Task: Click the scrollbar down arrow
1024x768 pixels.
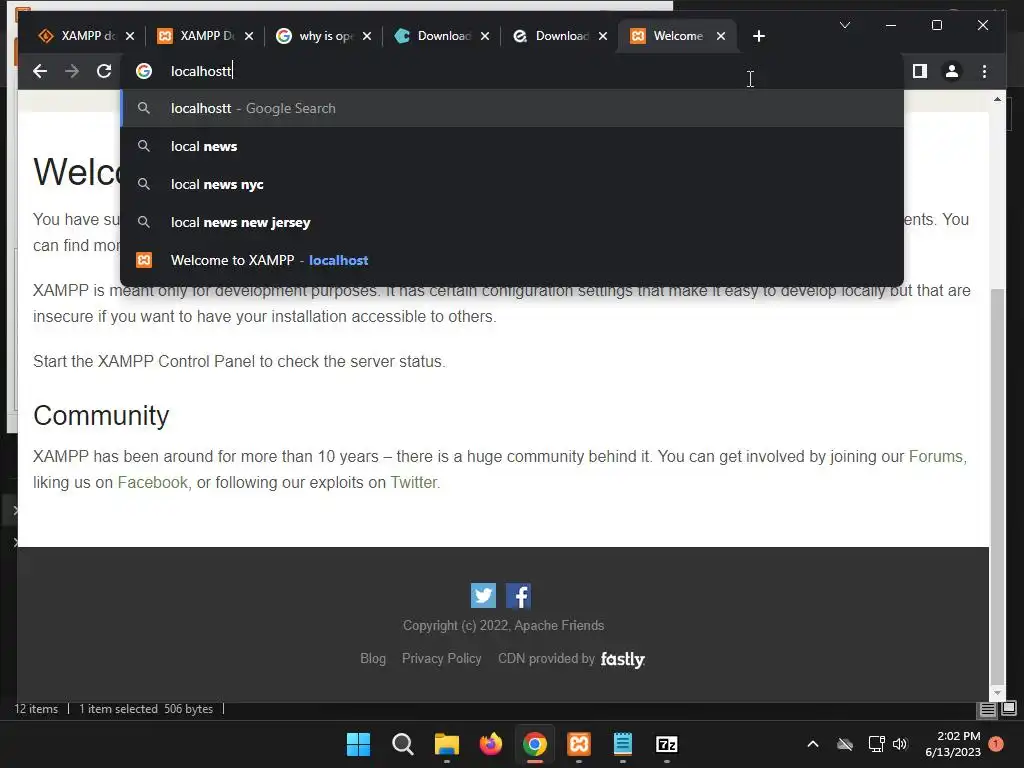Action: tap(997, 692)
